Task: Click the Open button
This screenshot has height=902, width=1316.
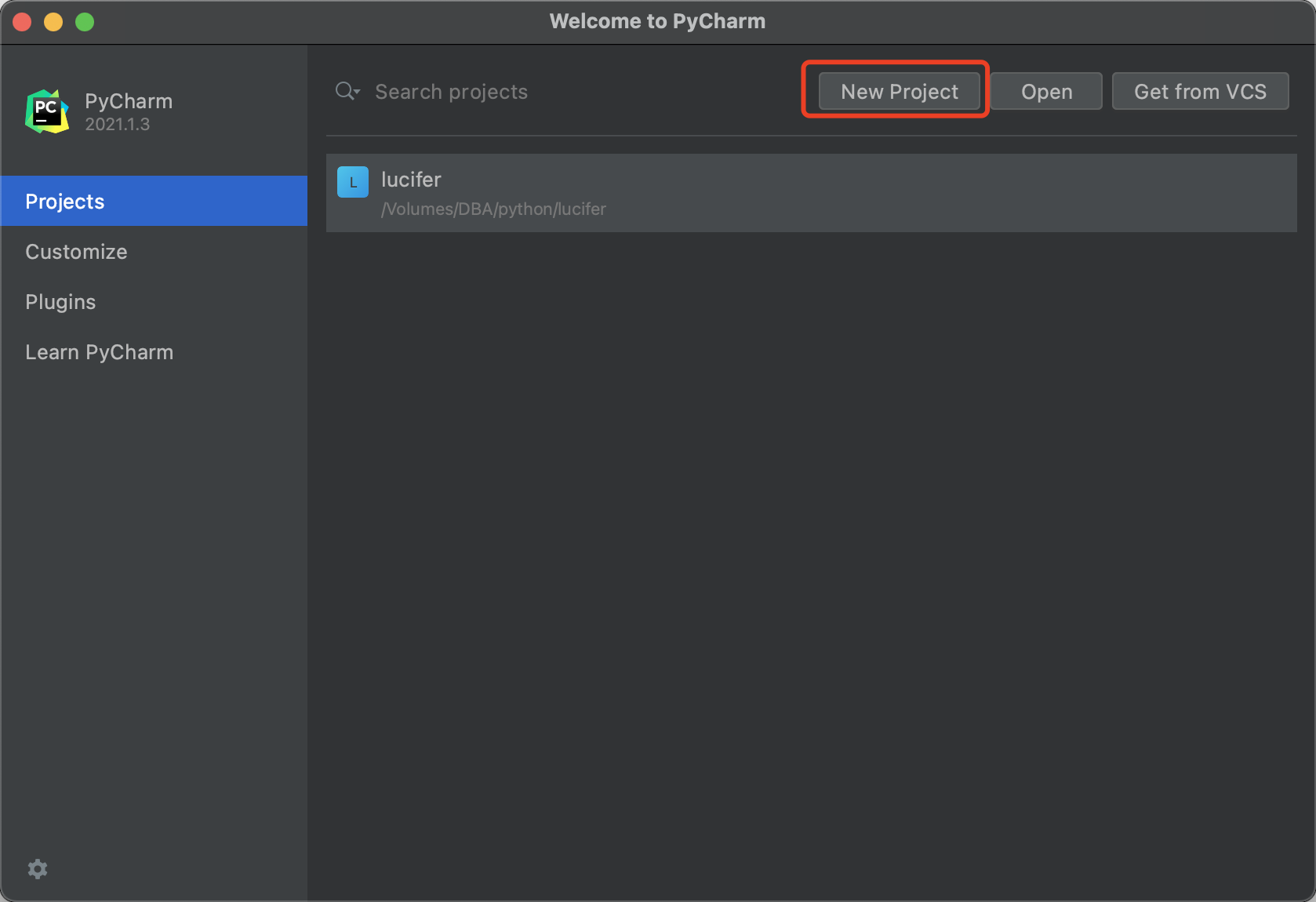Action: 1046,91
